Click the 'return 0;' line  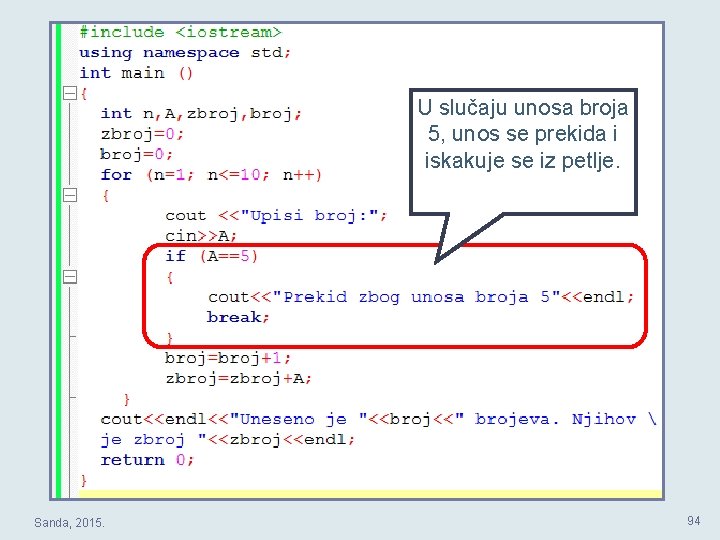(x=147, y=460)
